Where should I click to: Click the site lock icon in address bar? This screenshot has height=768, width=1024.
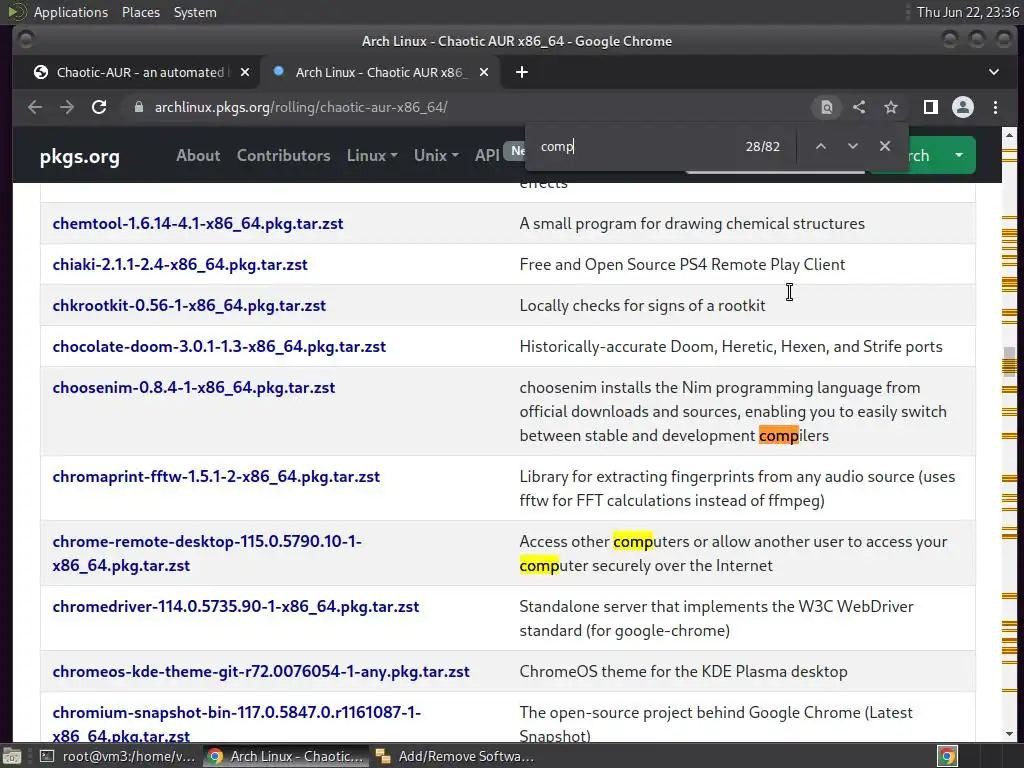138,107
